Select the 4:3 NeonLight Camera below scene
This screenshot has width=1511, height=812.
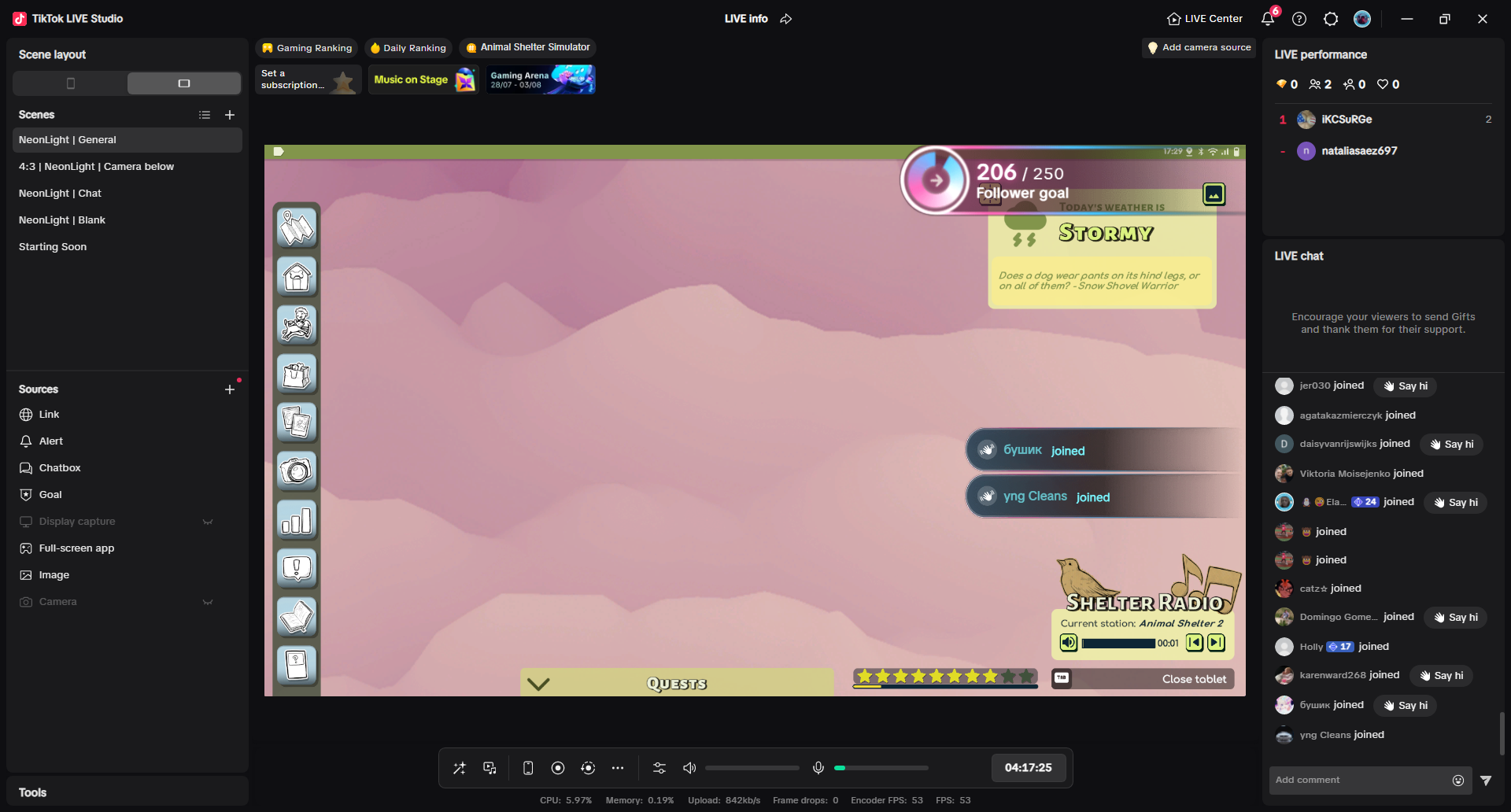pos(127,167)
